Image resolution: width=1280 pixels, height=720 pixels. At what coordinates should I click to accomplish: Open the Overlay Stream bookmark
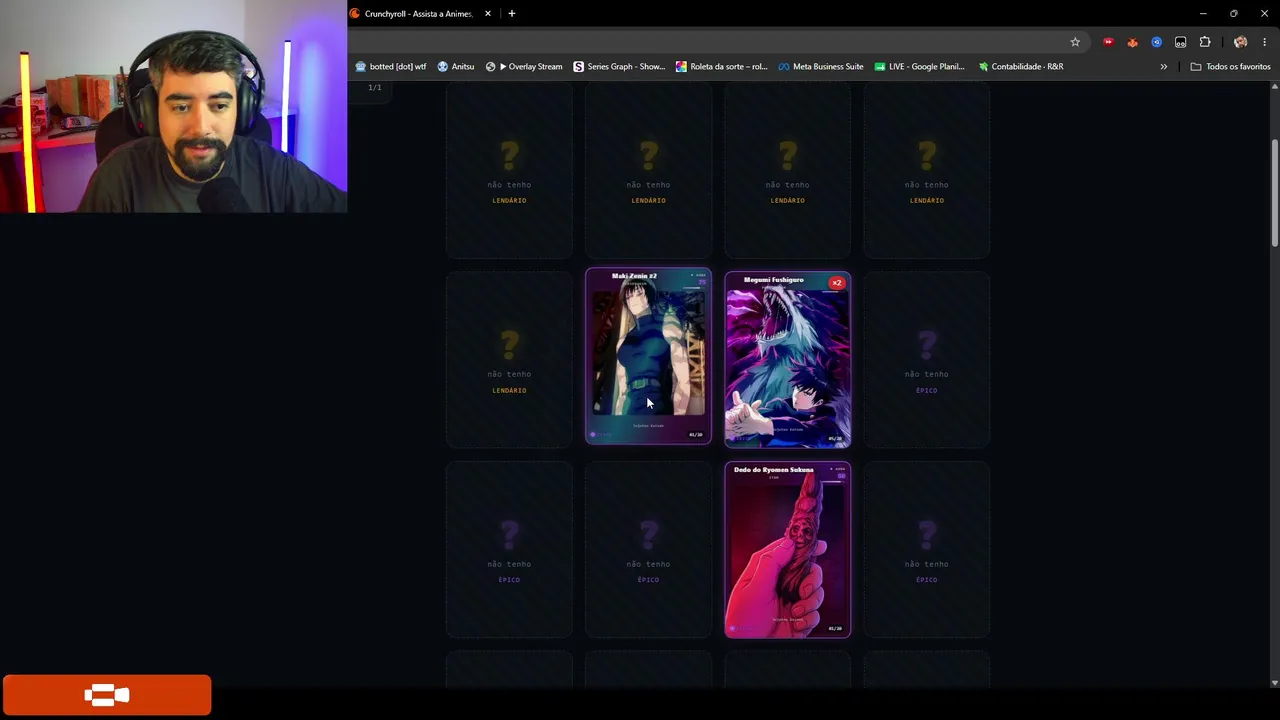tap(524, 67)
